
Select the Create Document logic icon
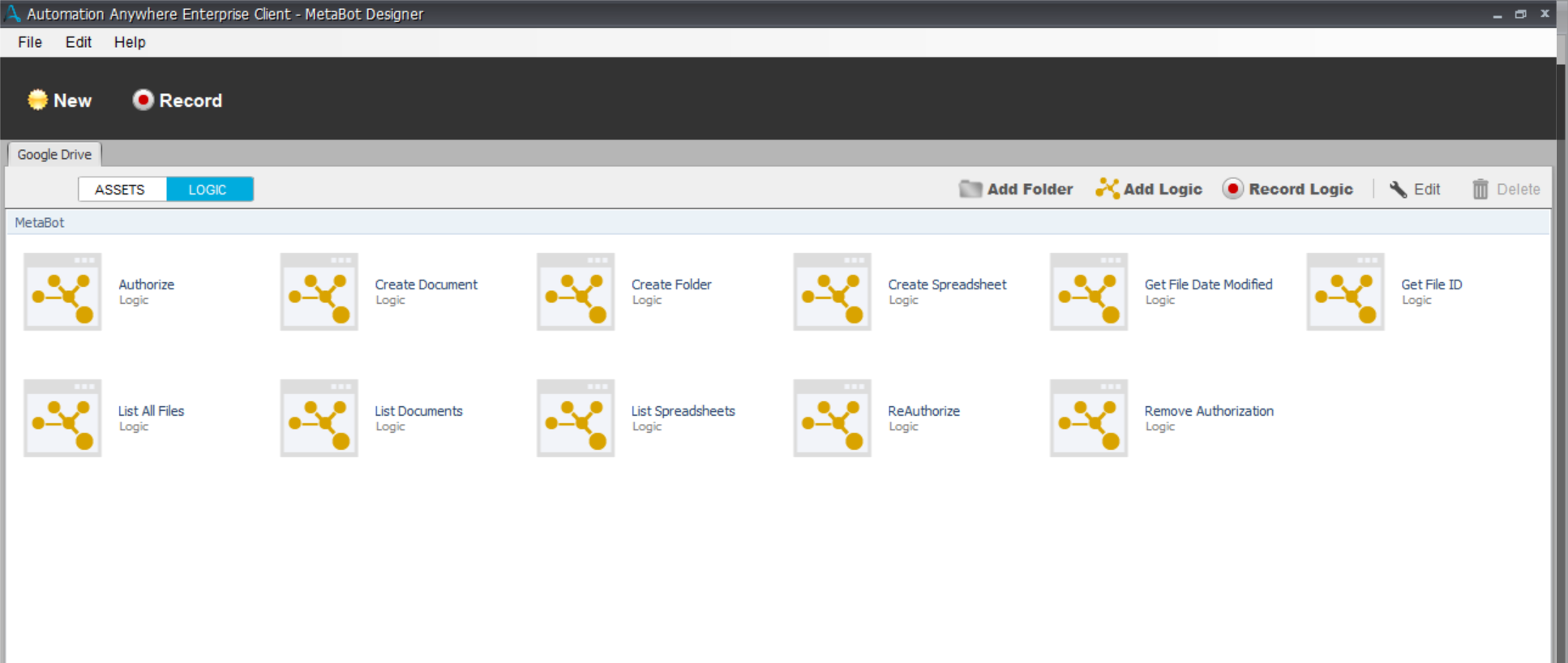pyautogui.click(x=319, y=292)
